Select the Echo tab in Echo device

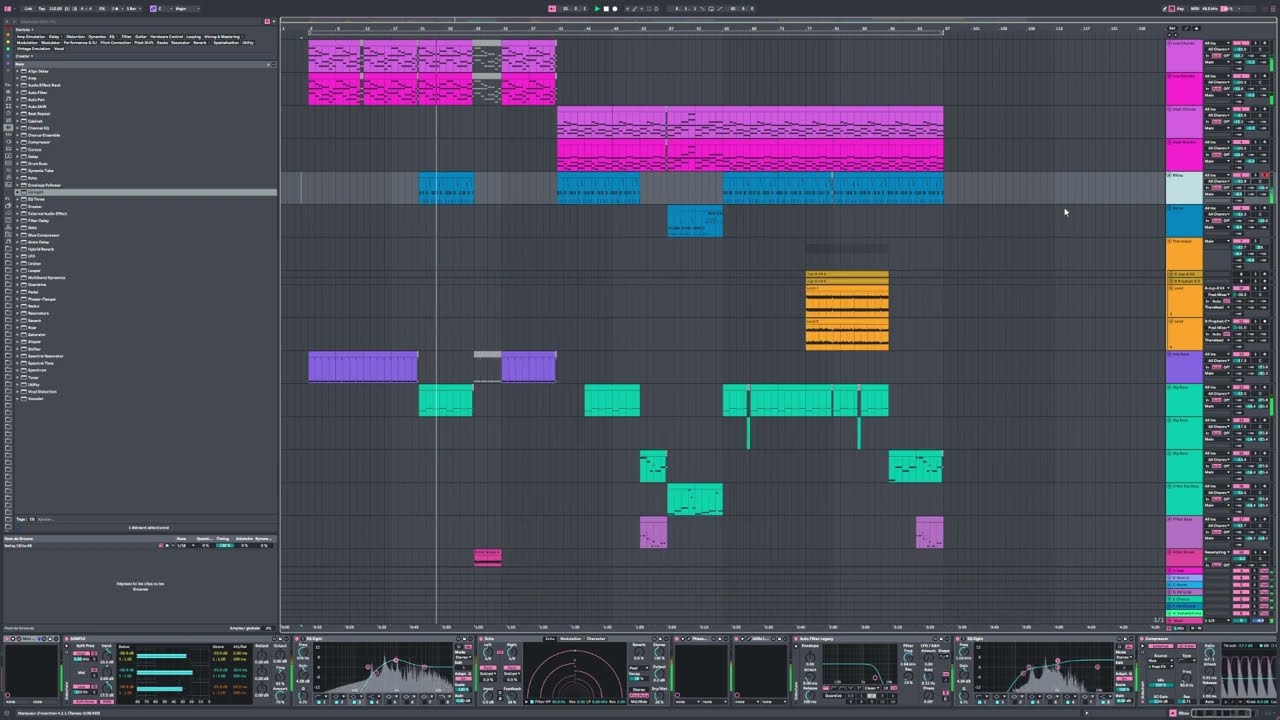click(550, 638)
